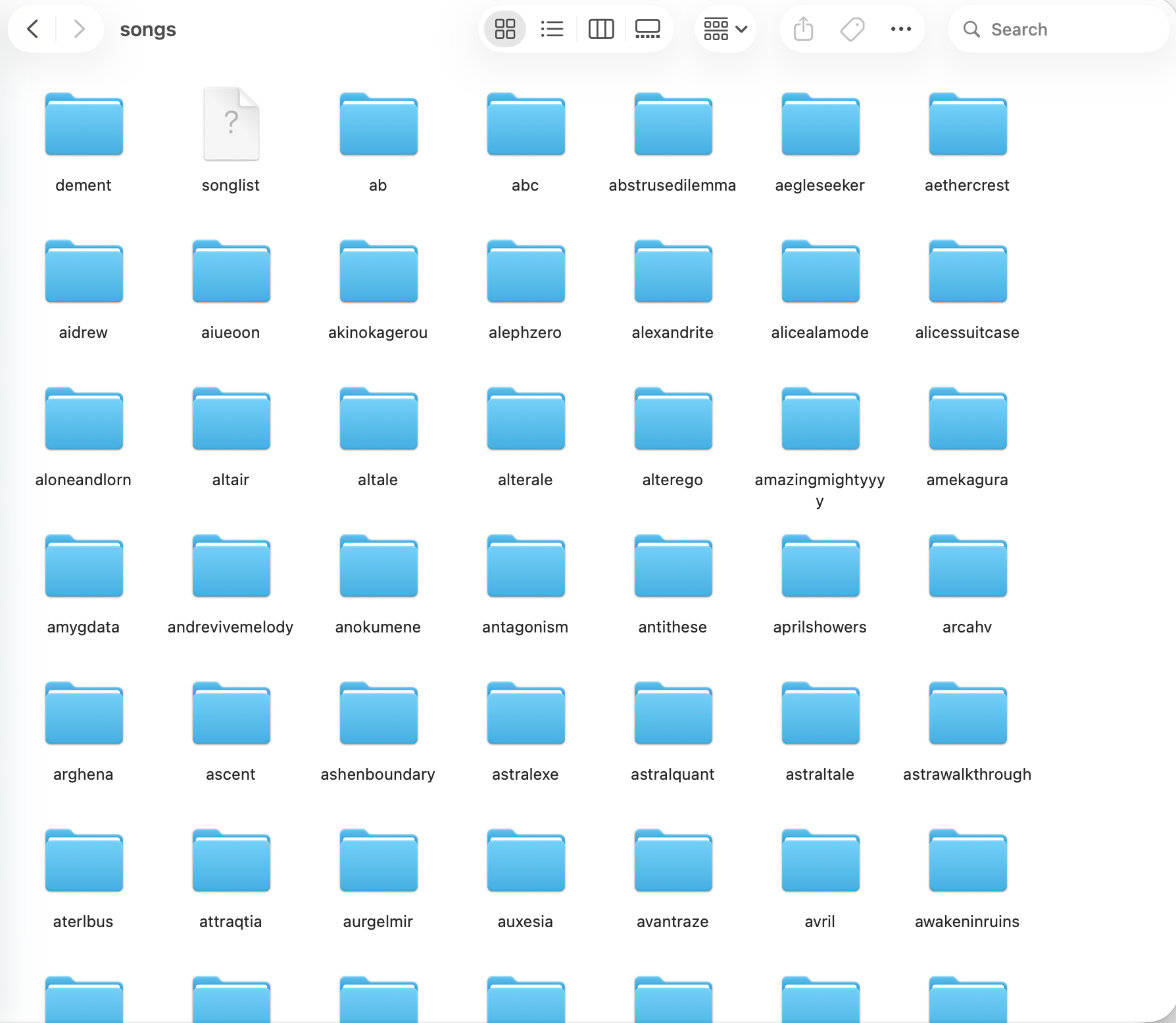The width and height of the screenshot is (1176, 1023).
Task: Select the aprilshowers folder icon
Action: click(x=821, y=566)
